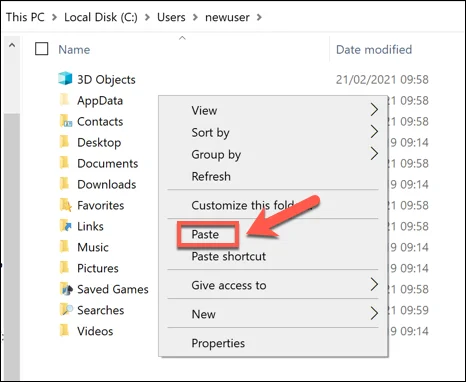Select the Downloads folder name
The width and height of the screenshot is (466, 382).
(x=107, y=184)
